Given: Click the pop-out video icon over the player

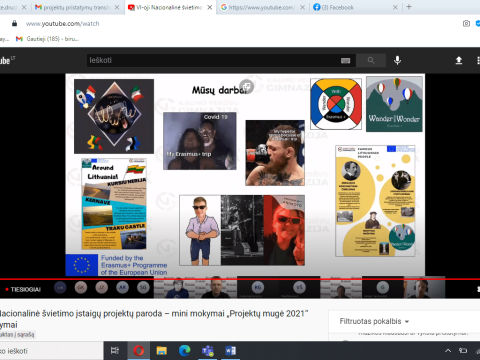Looking at the screenshot, I should tap(247, 86).
